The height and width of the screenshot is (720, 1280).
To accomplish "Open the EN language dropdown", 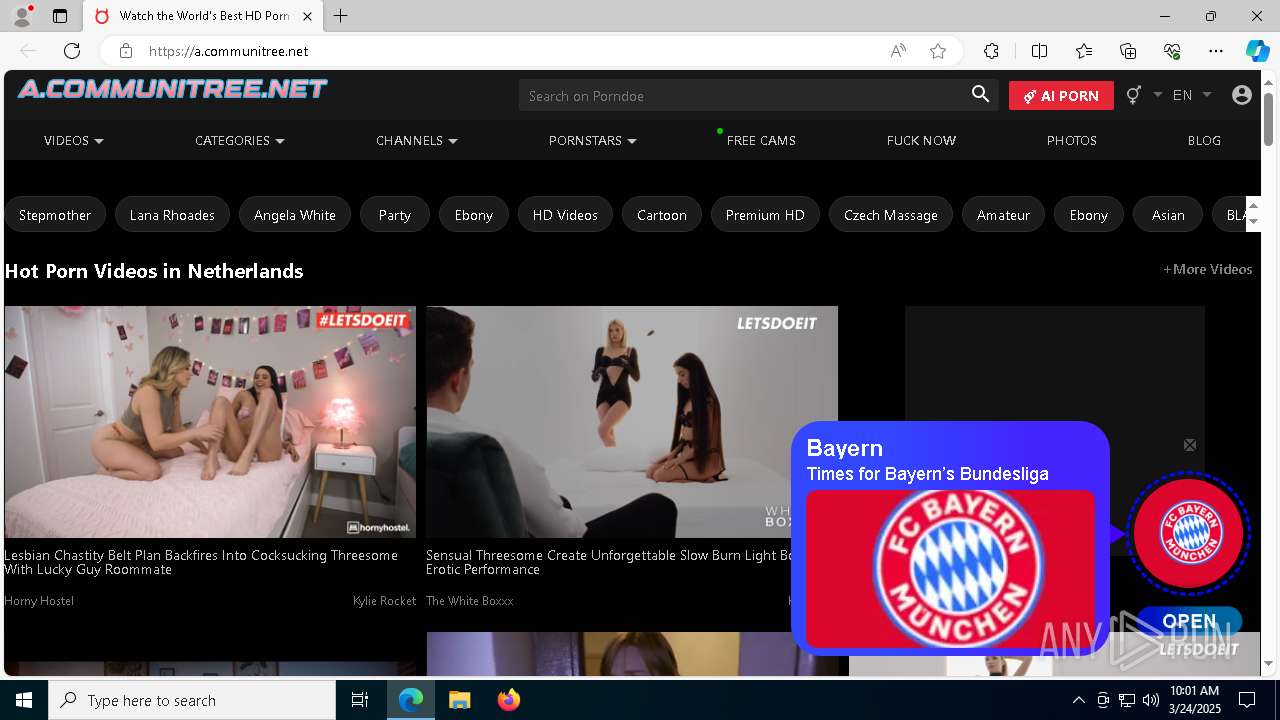I will tap(1191, 95).
